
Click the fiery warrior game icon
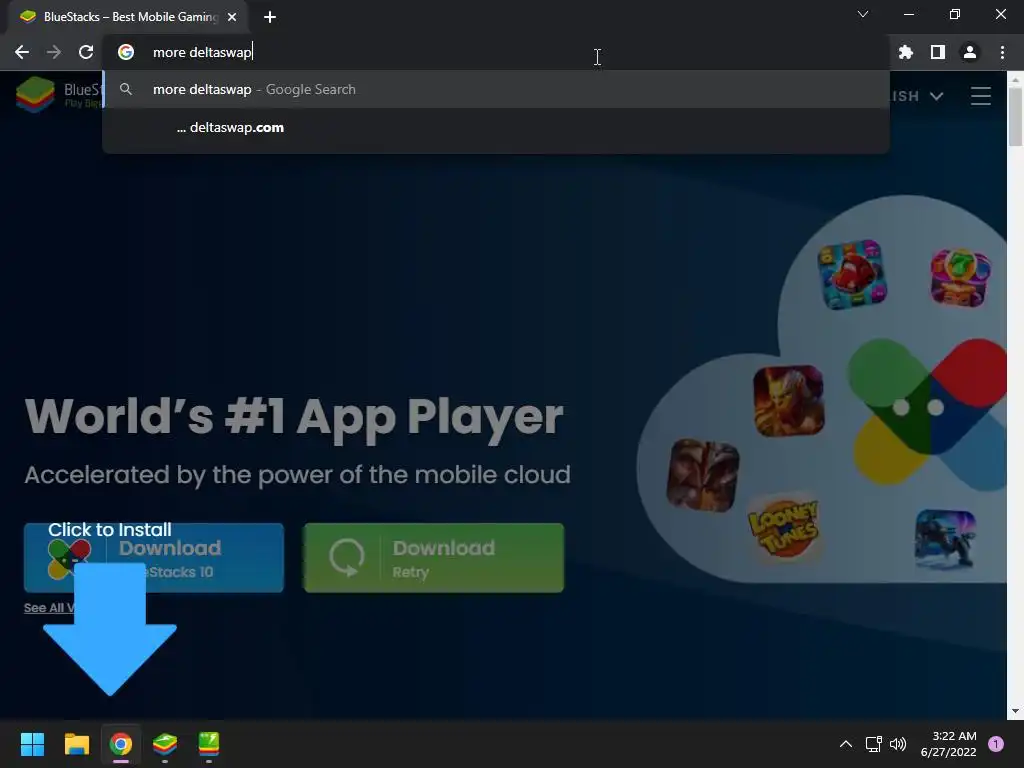[788, 400]
